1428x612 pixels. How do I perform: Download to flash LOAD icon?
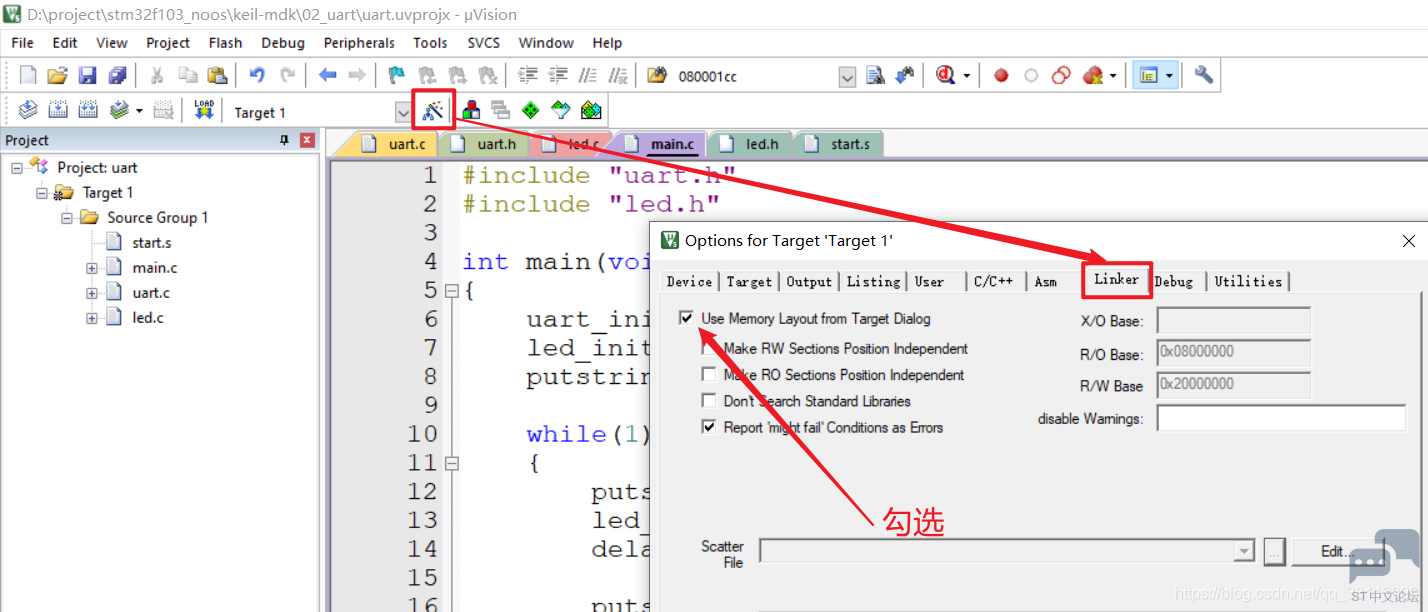pos(204,110)
